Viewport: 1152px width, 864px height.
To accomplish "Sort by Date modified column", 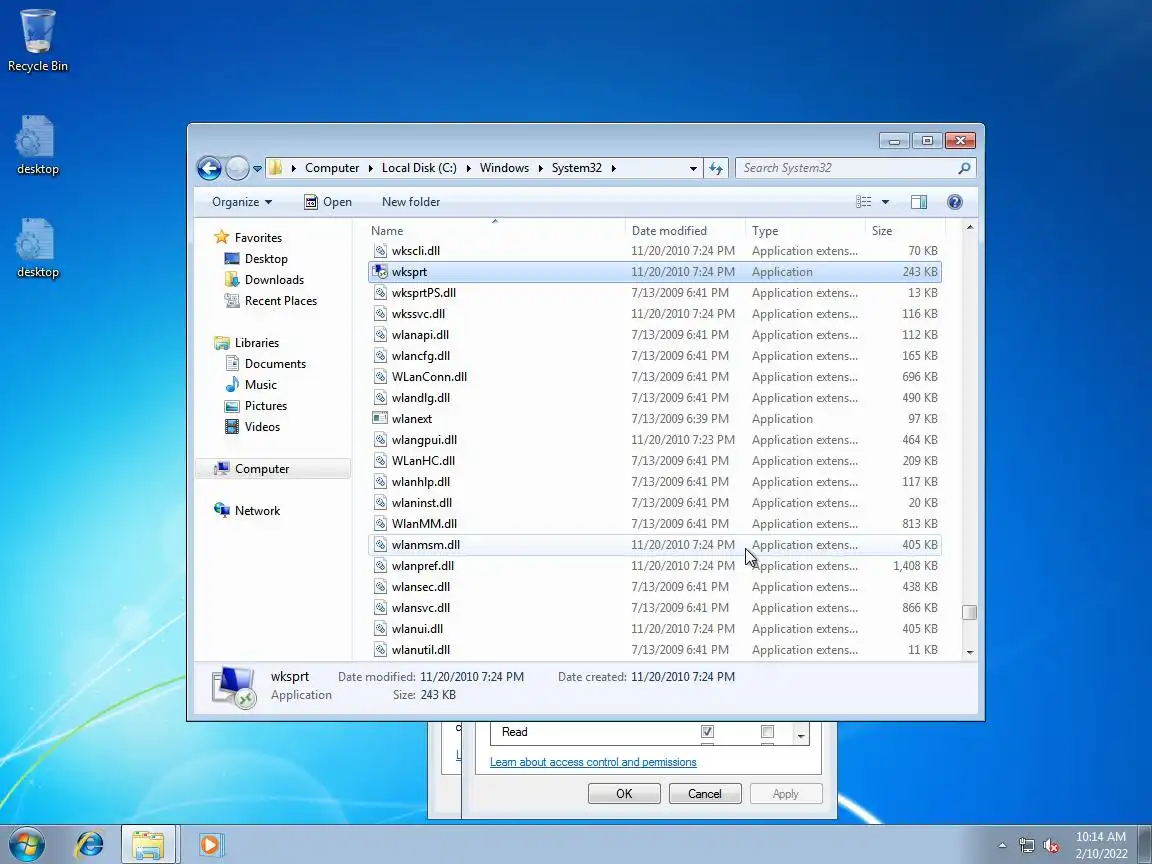I will pos(685,231).
